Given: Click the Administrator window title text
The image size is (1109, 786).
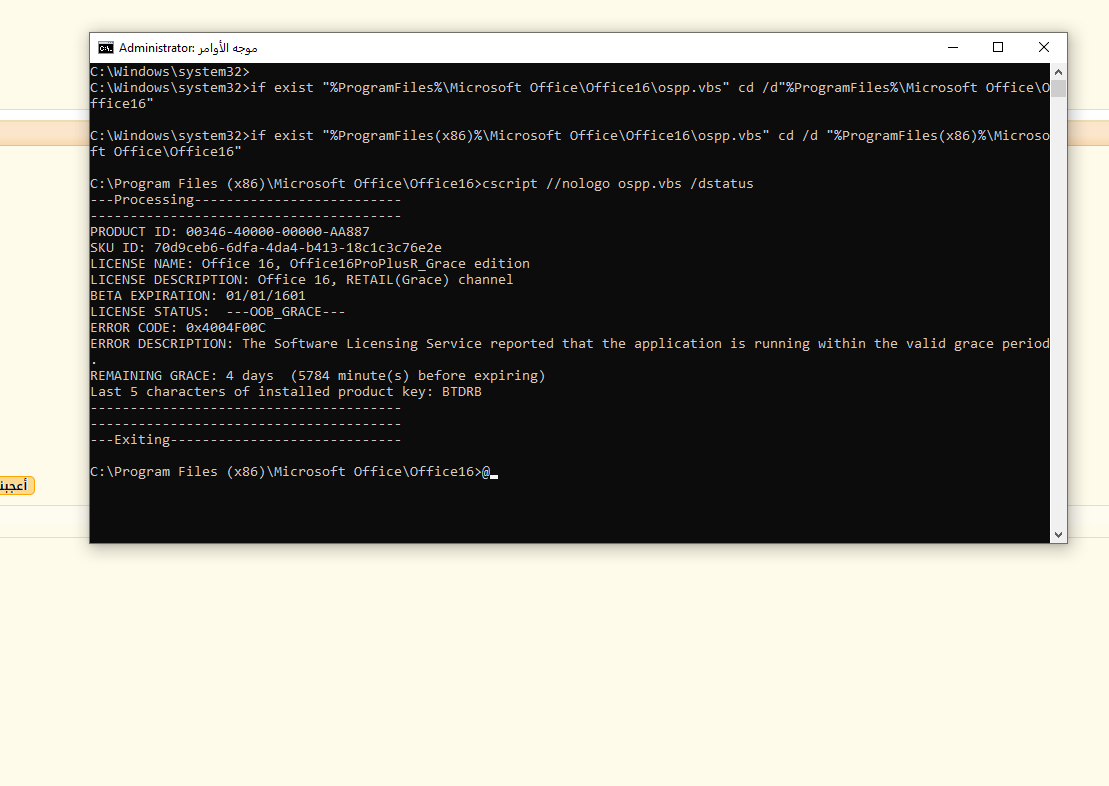Looking at the screenshot, I should [x=188, y=47].
